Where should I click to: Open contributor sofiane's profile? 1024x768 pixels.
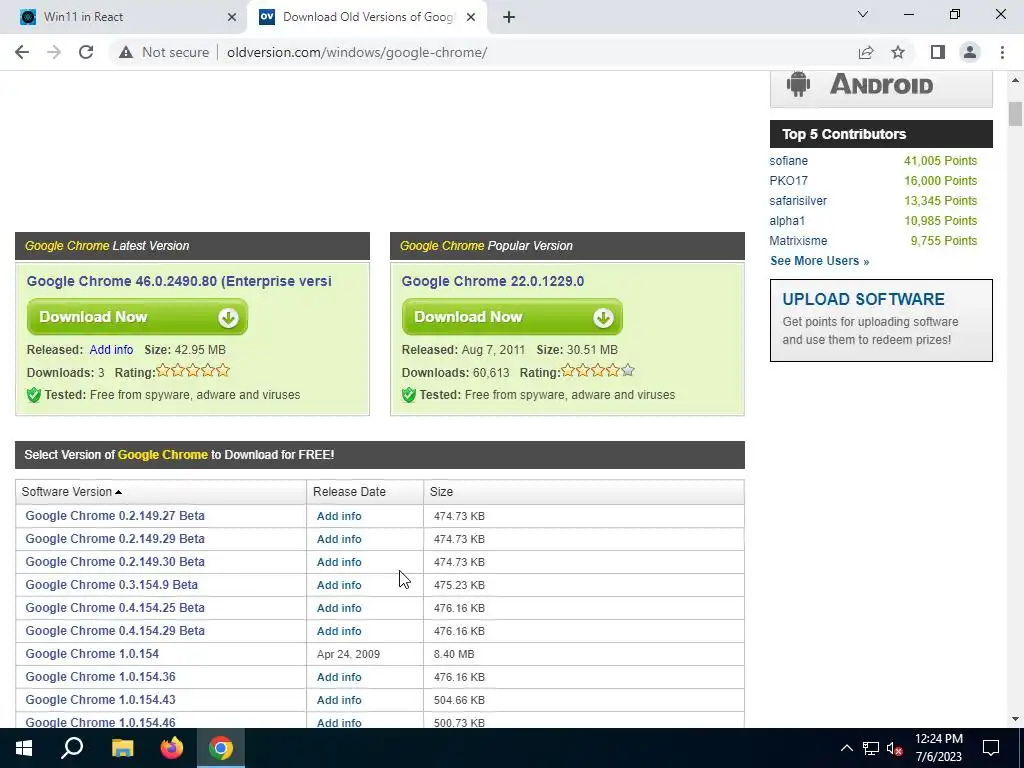coord(788,161)
